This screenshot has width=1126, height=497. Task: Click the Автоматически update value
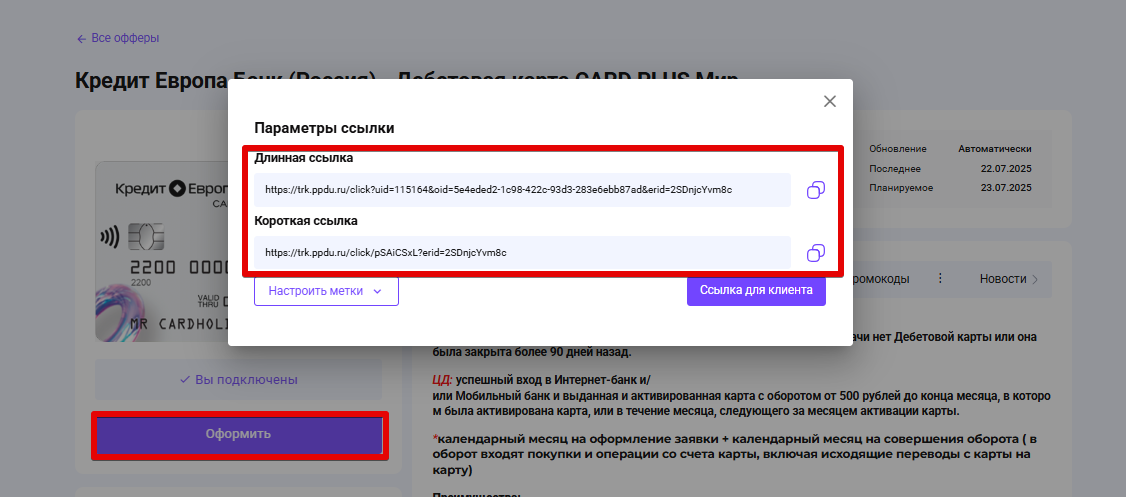(995, 149)
